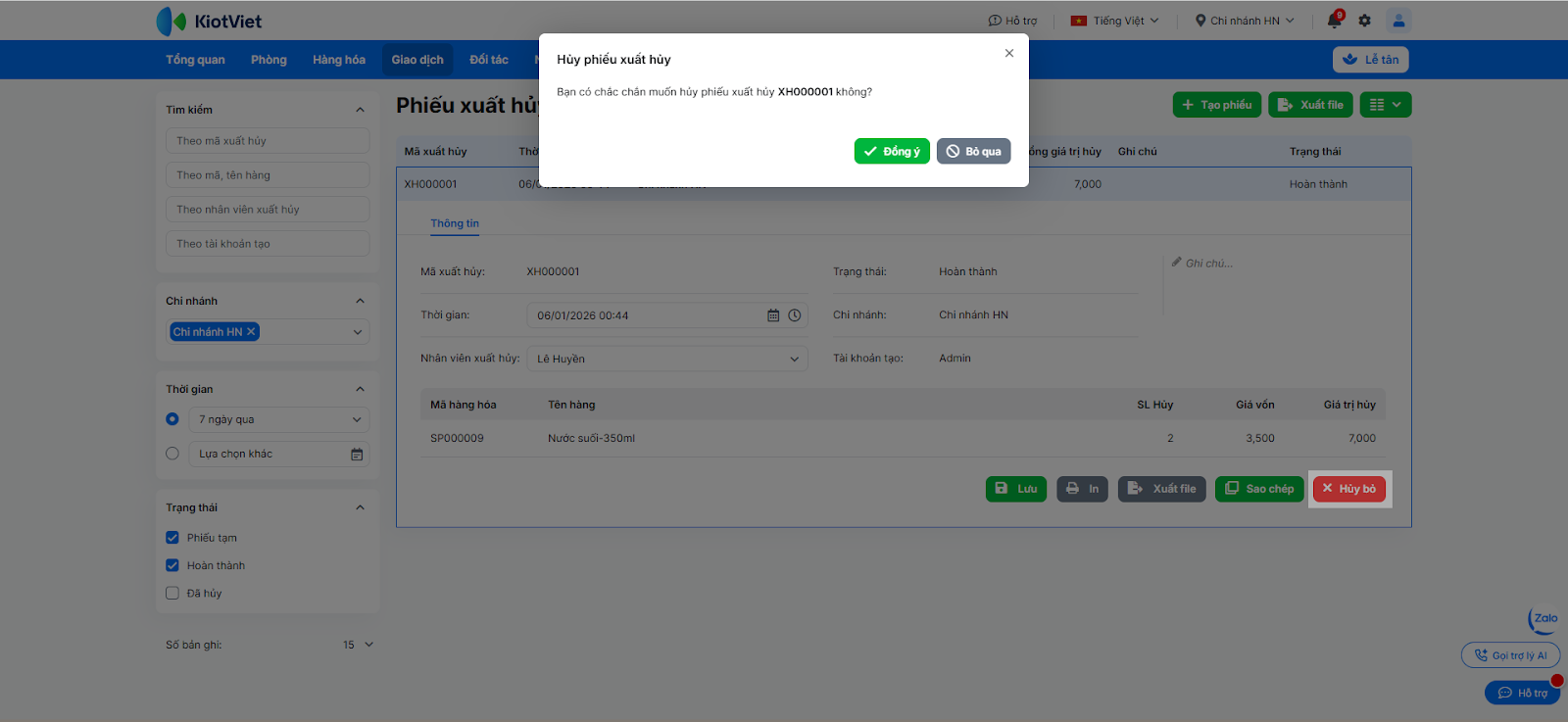Open the Giao dịch menu
The height and width of the screenshot is (722, 1568).
click(x=417, y=60)
